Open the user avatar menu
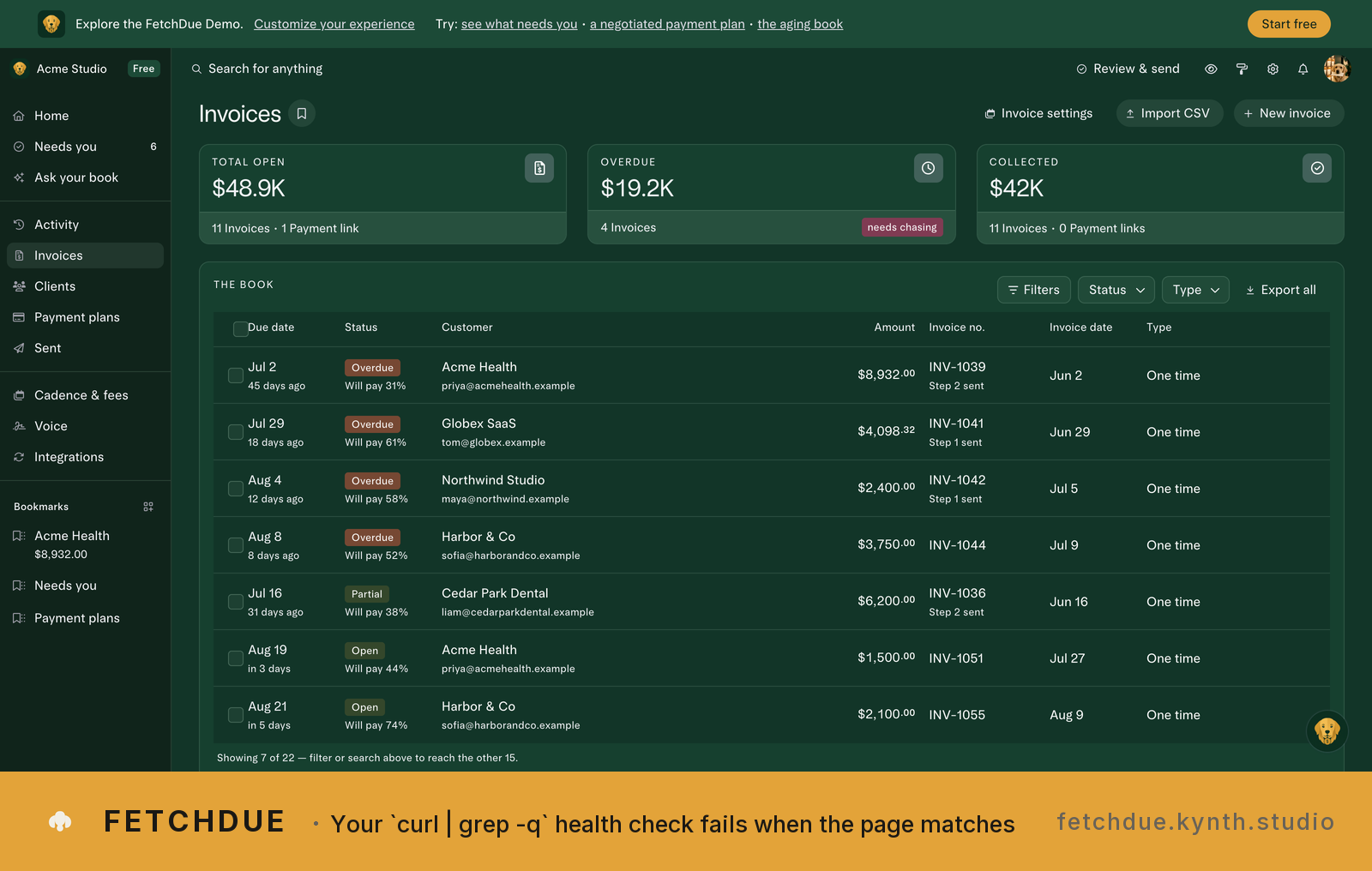1372x871 pixels. click(1337, 69)
